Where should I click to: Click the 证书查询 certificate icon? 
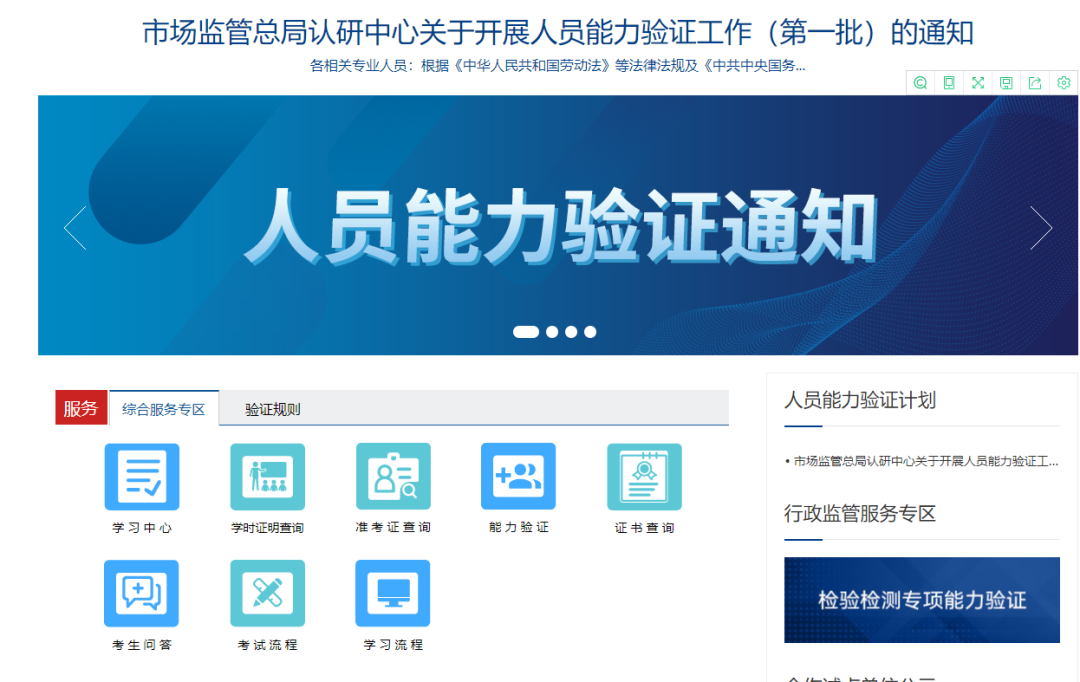(644, 477)
